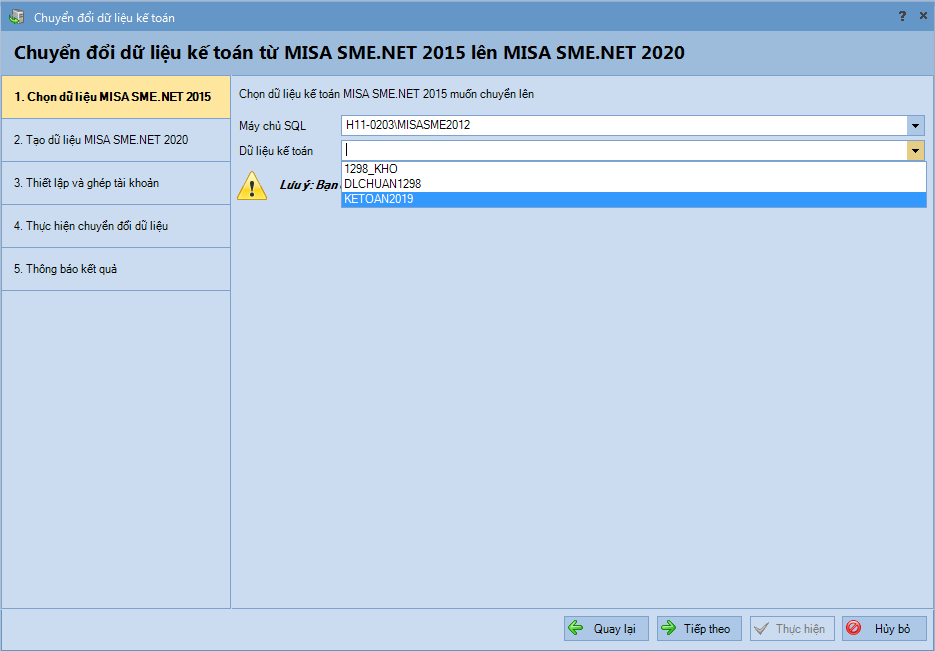Image resolution: width=935 pixels, height=651 pixels.
Task: Pick KETOAN2019 in the dropdown list
Action: click(634, 199)
